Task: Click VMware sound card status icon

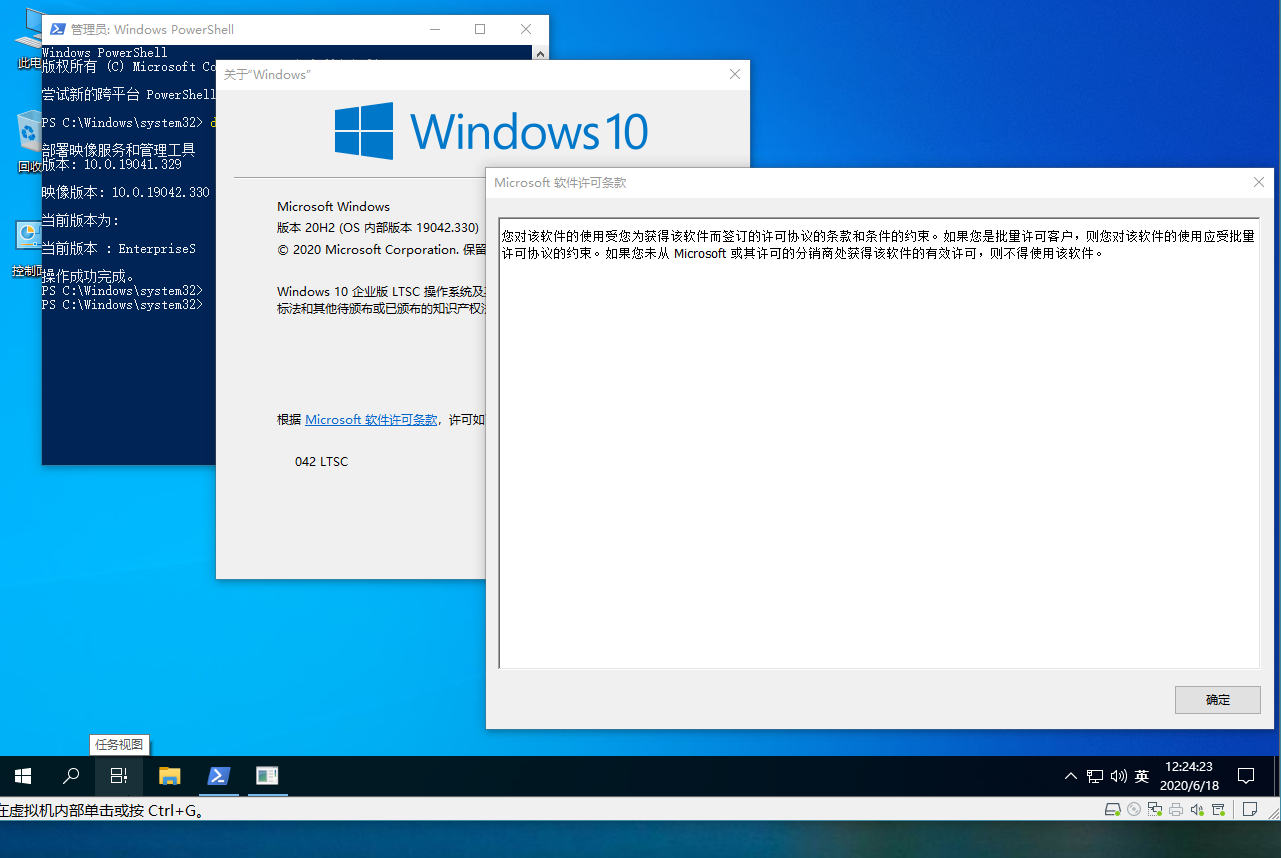Action: point(1197,809)
